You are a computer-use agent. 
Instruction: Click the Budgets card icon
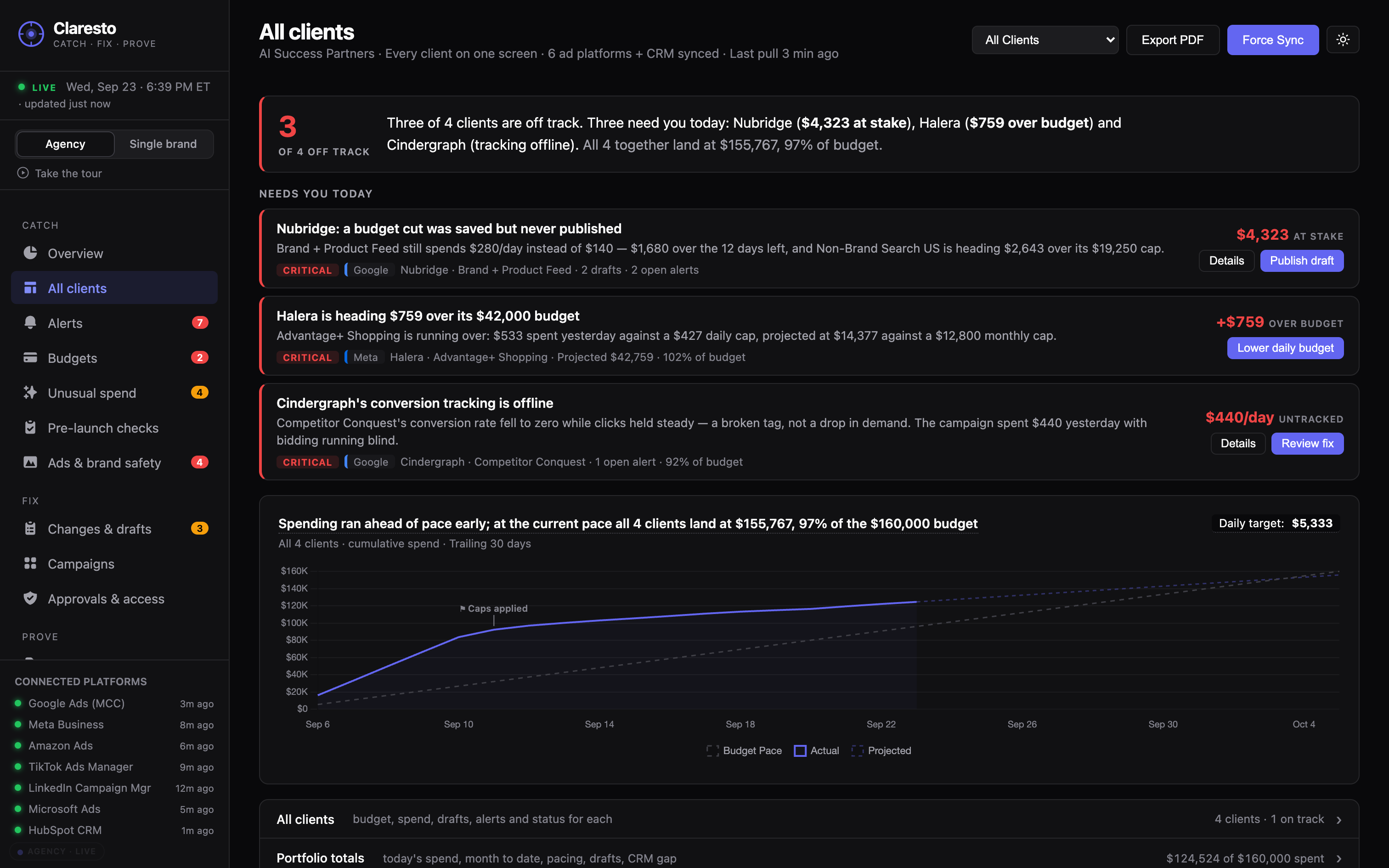30,358
